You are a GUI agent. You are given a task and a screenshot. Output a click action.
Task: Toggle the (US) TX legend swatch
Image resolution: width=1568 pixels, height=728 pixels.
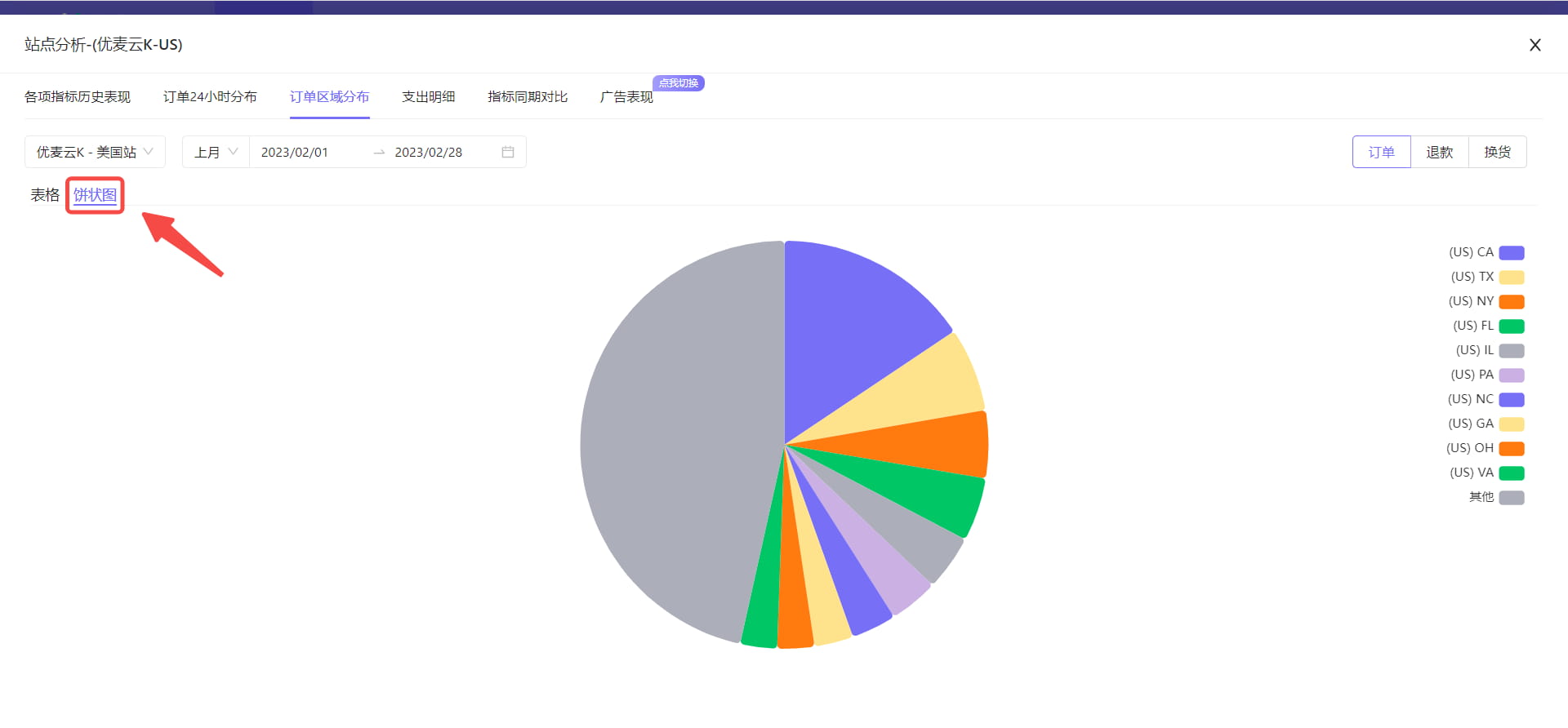(1512, 277)
